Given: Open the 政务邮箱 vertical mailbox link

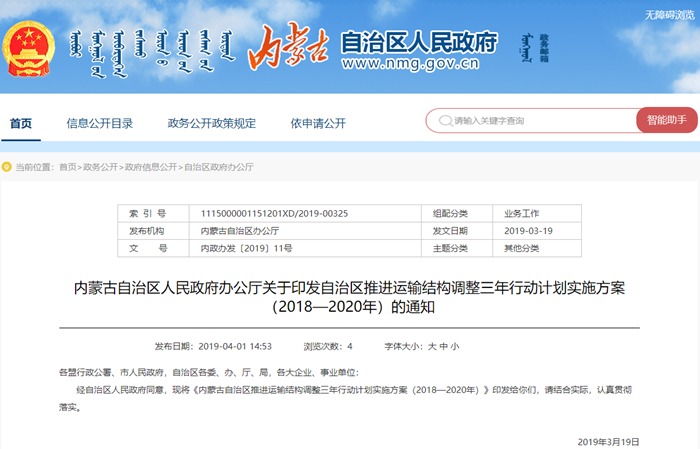Looking at the screenshot, I should click(x=544, y=46).
